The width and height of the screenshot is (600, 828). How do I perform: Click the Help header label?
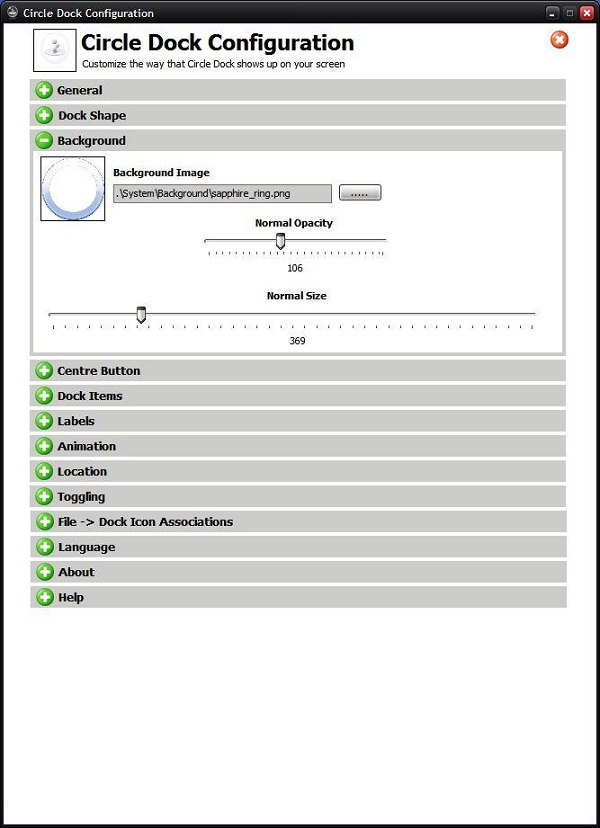click(71, 598)
